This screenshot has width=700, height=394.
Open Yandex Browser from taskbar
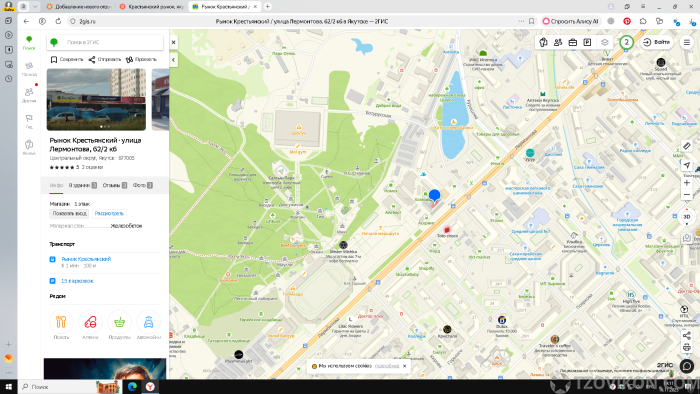coord(150,386)
